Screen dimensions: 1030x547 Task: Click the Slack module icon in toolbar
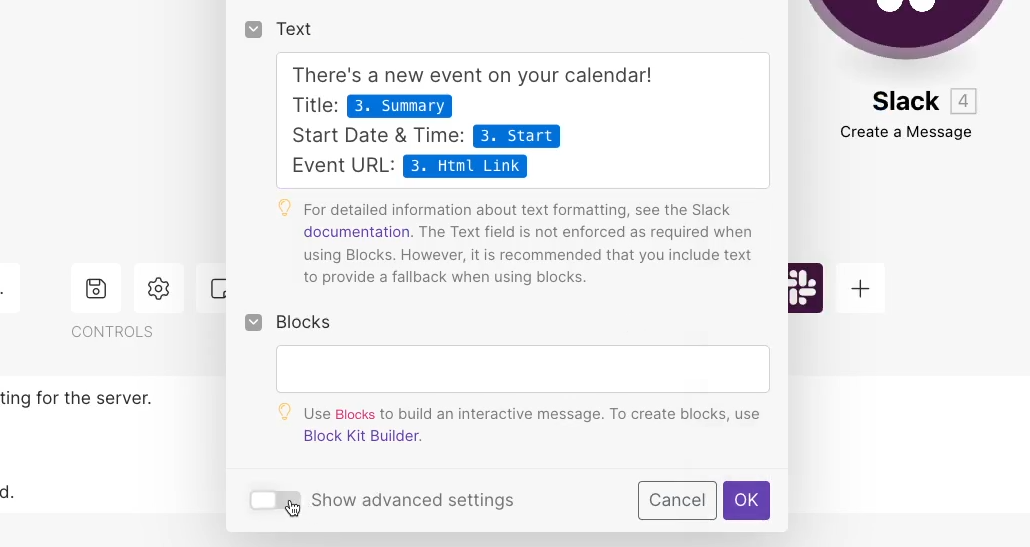[805, 288]
